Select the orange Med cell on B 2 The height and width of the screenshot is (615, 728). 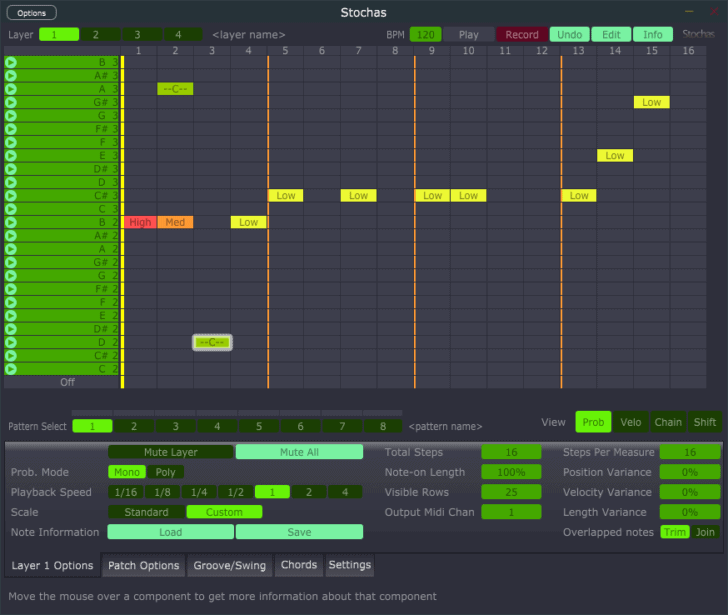coord(175,222)
